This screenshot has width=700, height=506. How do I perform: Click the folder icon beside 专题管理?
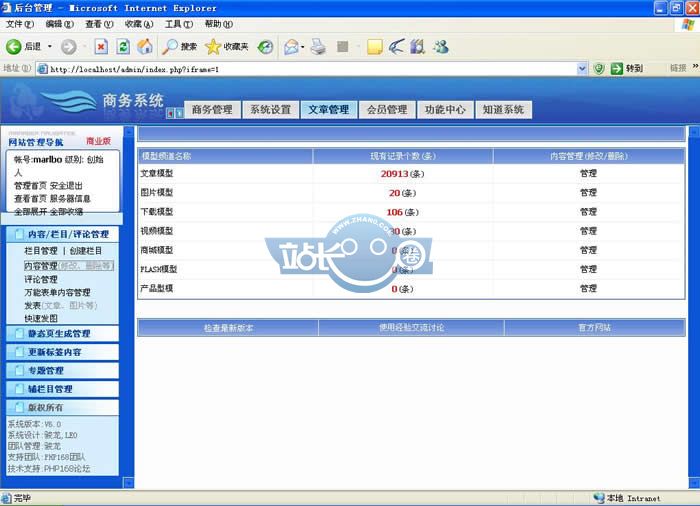tap(19, 370)
